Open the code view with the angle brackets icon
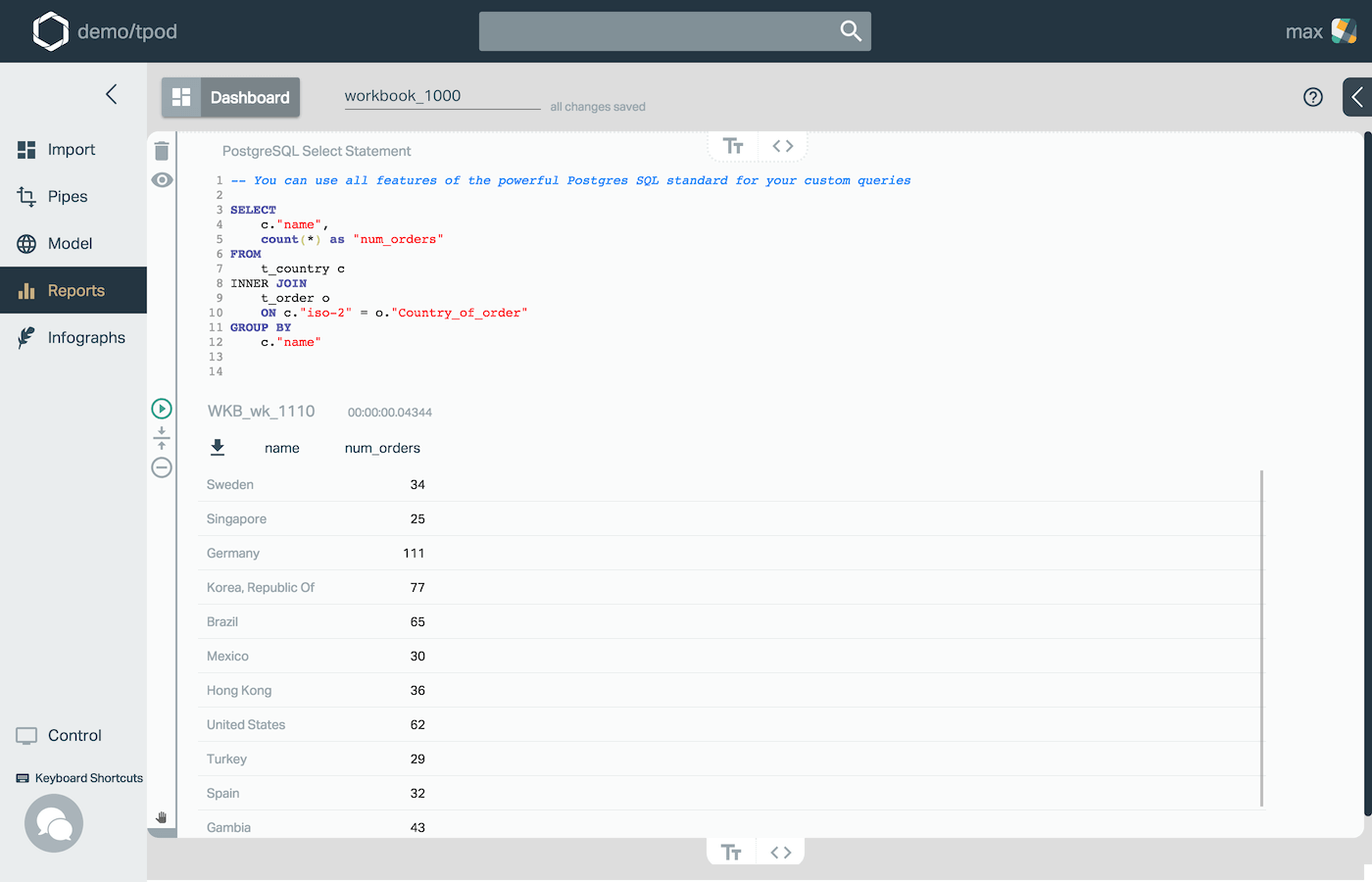The height and width of the screenshot is (882, 1372). (782, 144)
